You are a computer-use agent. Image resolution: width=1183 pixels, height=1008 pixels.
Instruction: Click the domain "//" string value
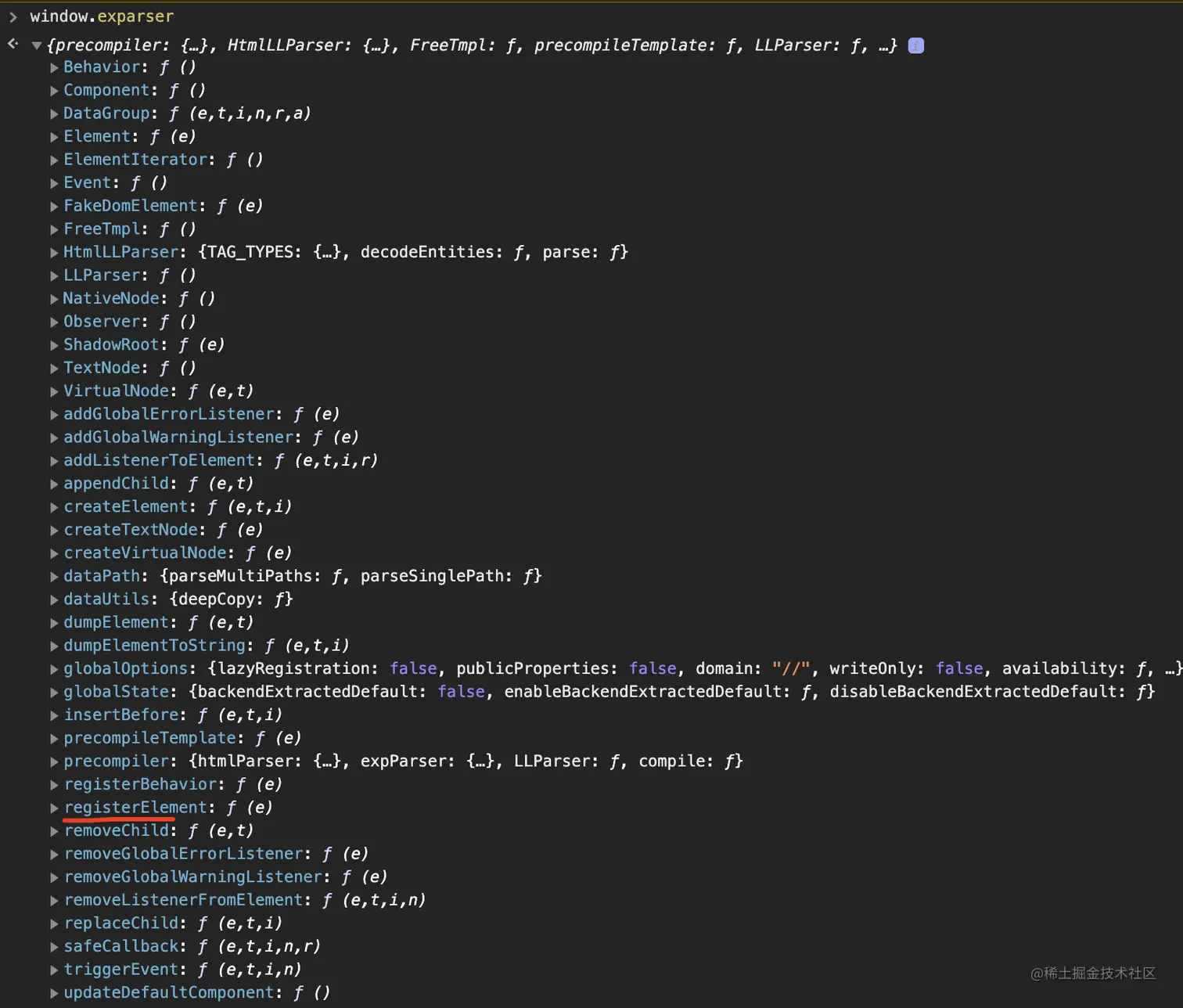[x=790, y=669]
